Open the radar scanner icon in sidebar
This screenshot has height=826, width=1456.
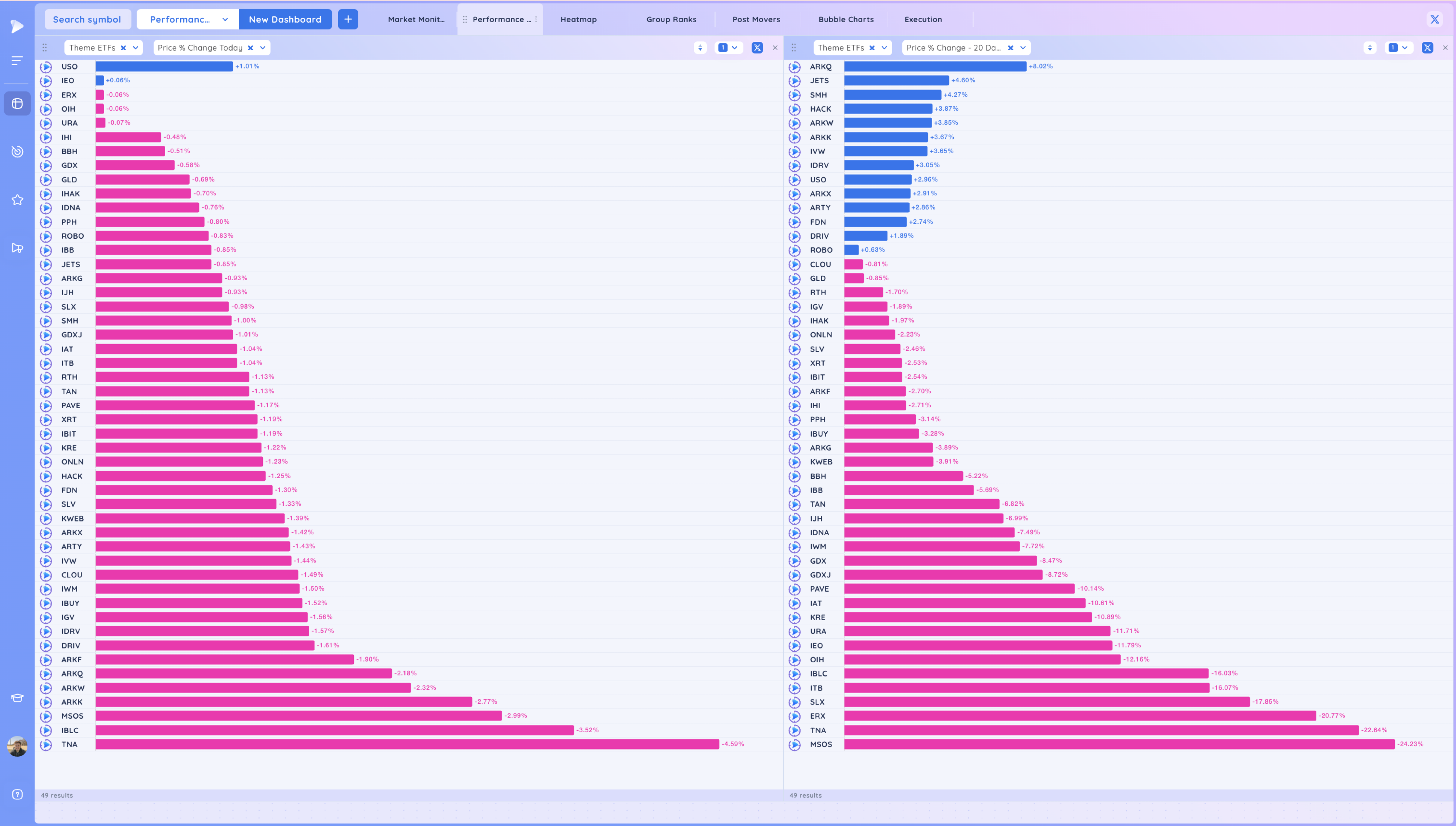[17, 151]
